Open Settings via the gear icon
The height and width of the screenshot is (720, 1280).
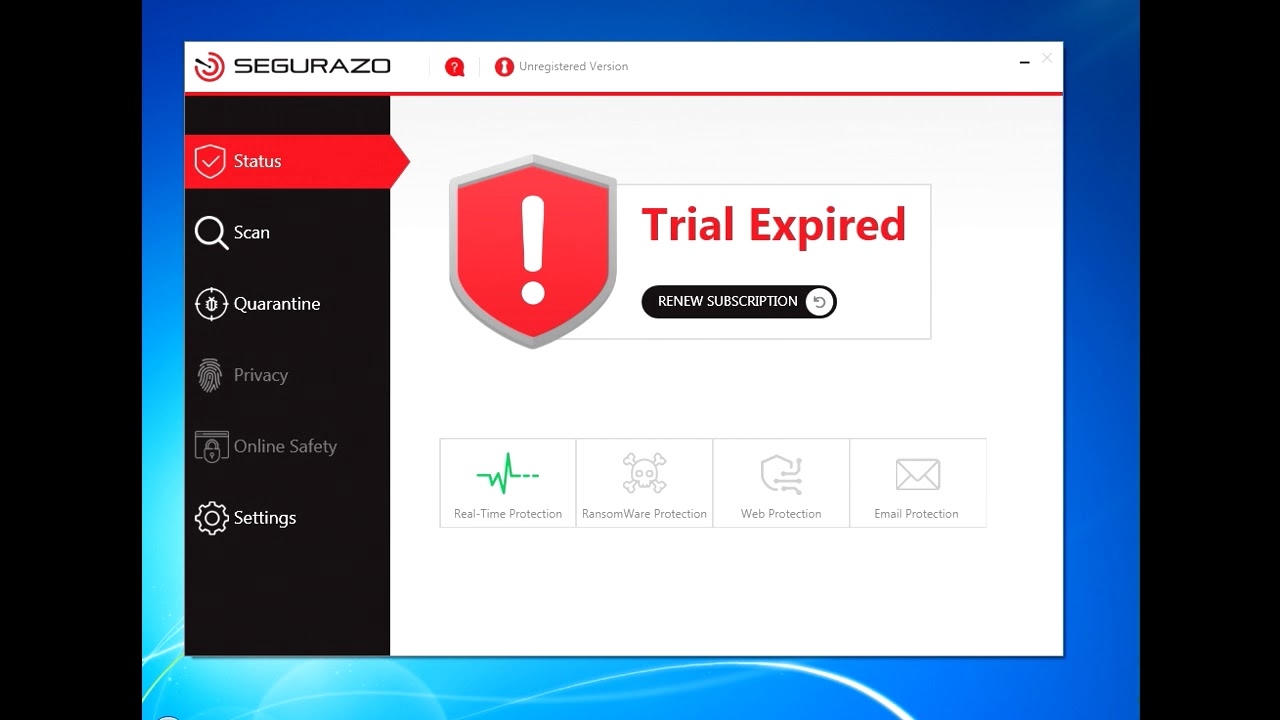[210, 518]
